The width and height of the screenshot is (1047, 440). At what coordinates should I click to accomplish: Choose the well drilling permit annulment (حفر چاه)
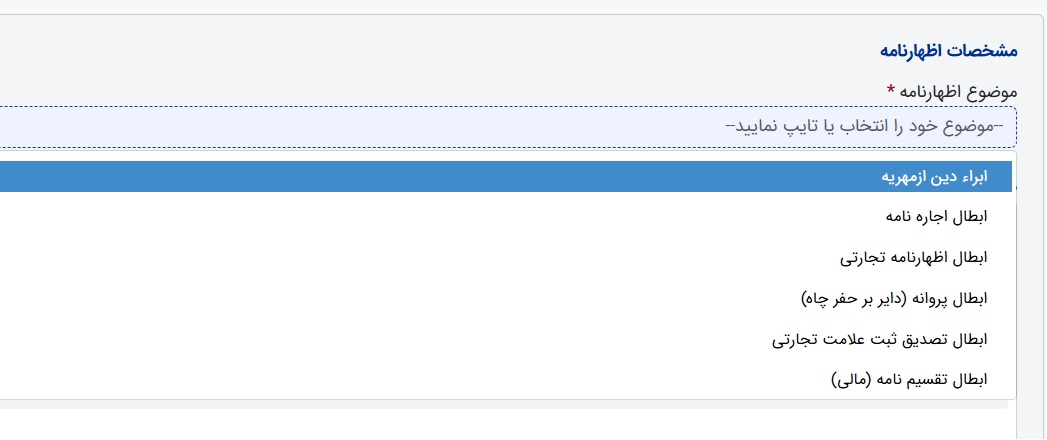point(893,298)
